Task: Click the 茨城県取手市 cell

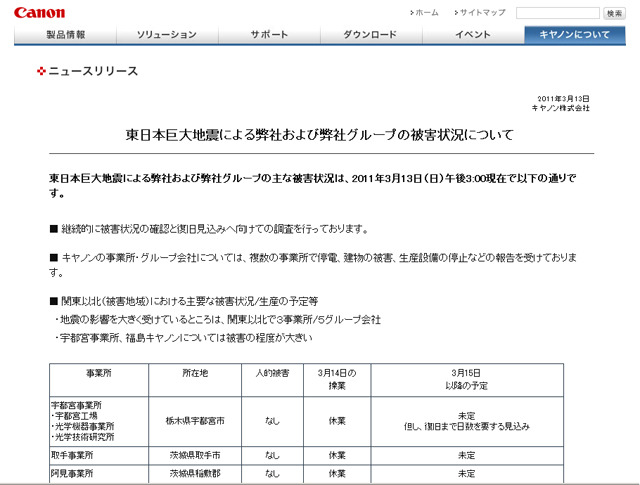Action: [x=195, y=455]
